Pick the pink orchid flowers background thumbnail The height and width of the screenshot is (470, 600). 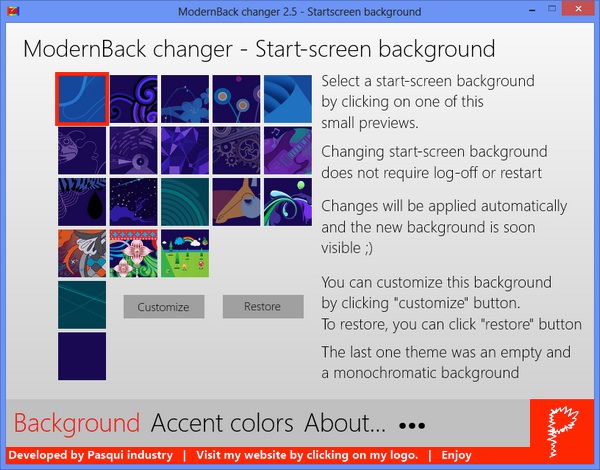[134, 253]
